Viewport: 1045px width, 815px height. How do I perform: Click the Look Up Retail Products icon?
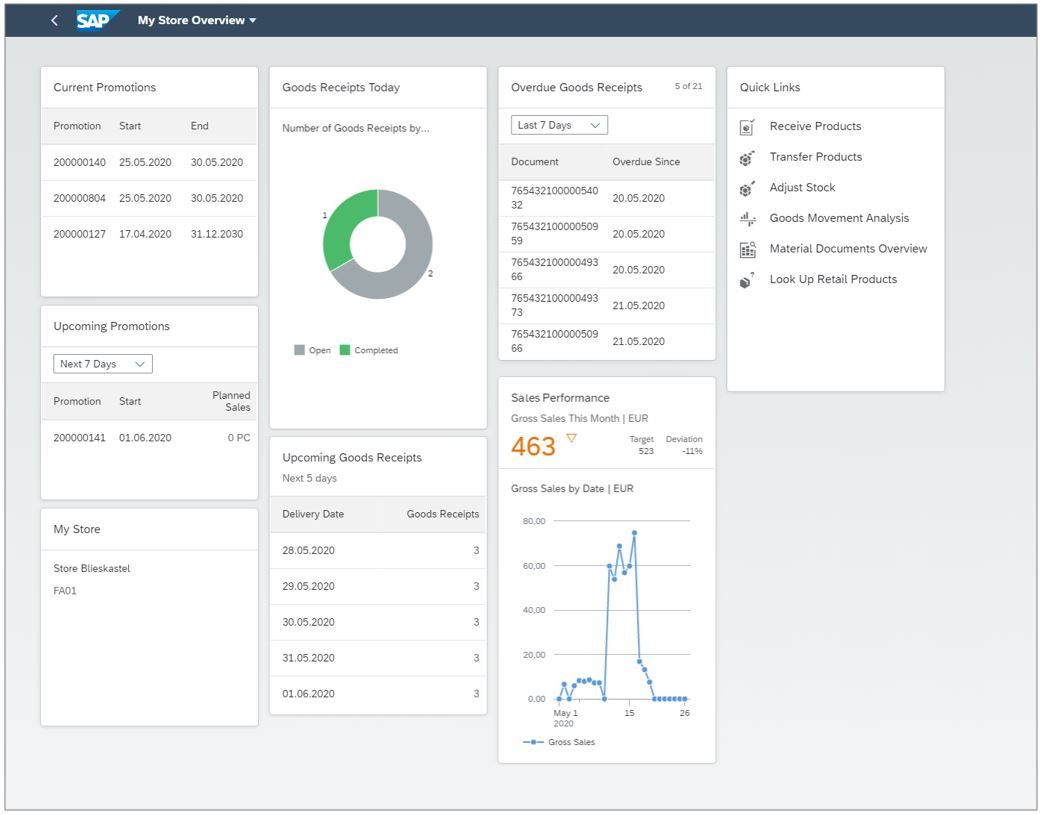coord(745,280)
